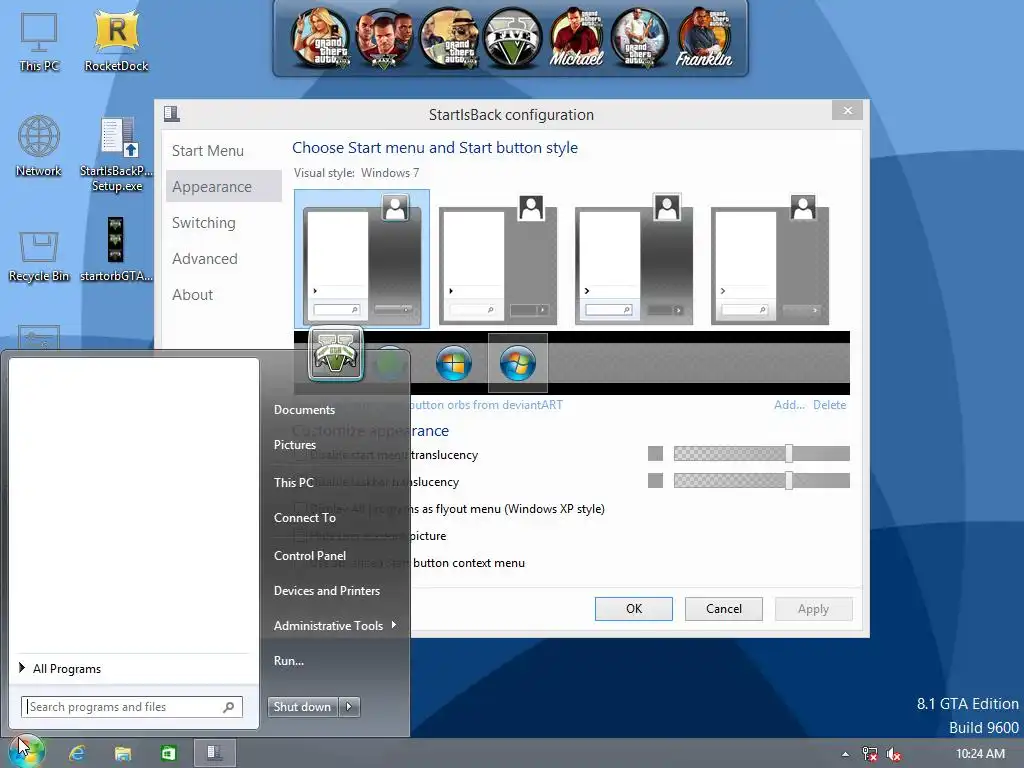
Task: Switch to the Start Menu settings tab
Action: pyautogui.click(x=208, y=151)
